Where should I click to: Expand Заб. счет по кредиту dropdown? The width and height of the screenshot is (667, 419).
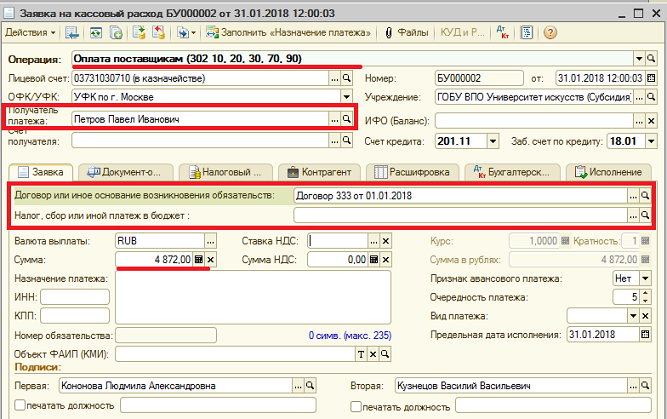click(651, 141)
